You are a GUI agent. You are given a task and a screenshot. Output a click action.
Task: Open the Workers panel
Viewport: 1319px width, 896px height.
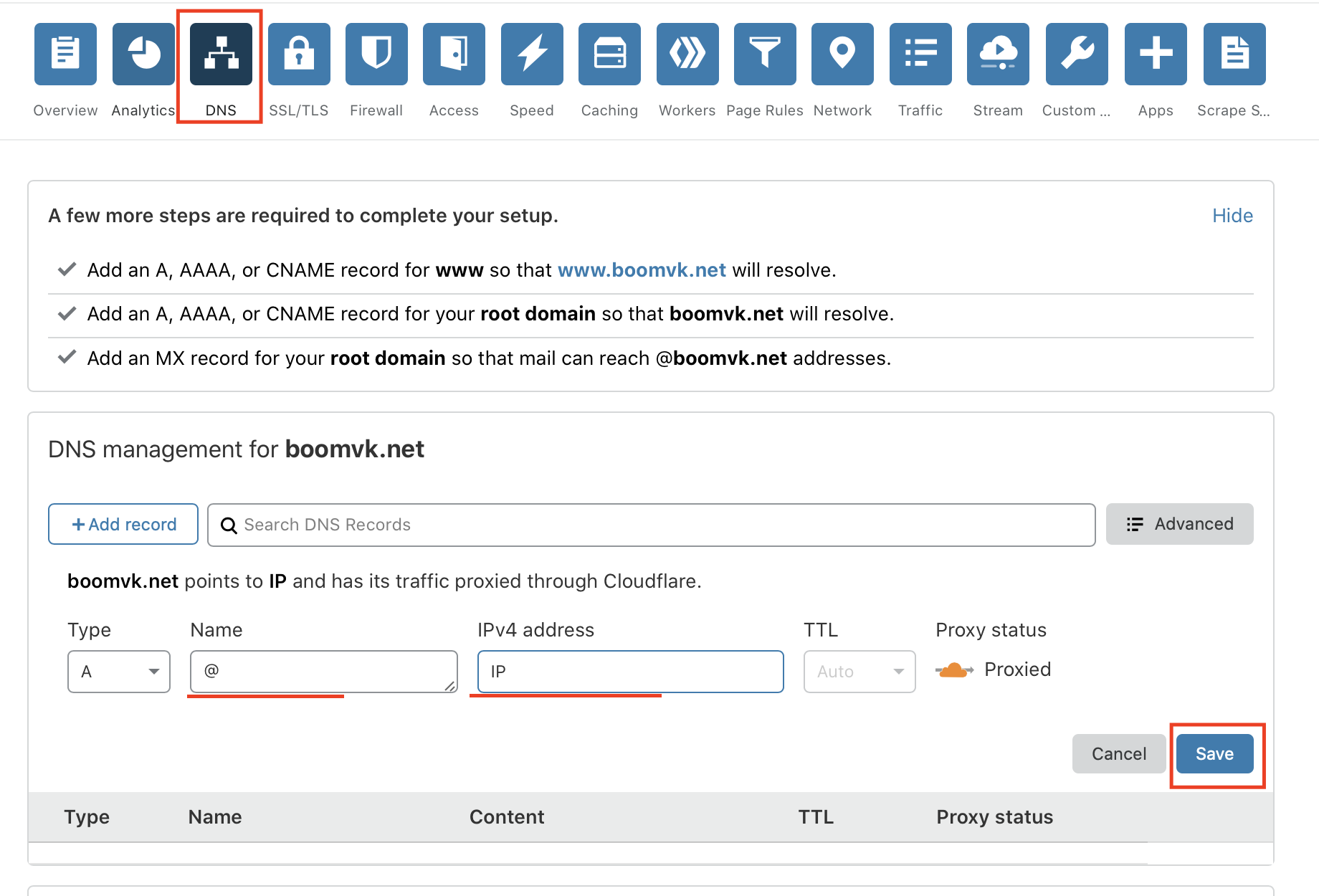tap(687, 54)
